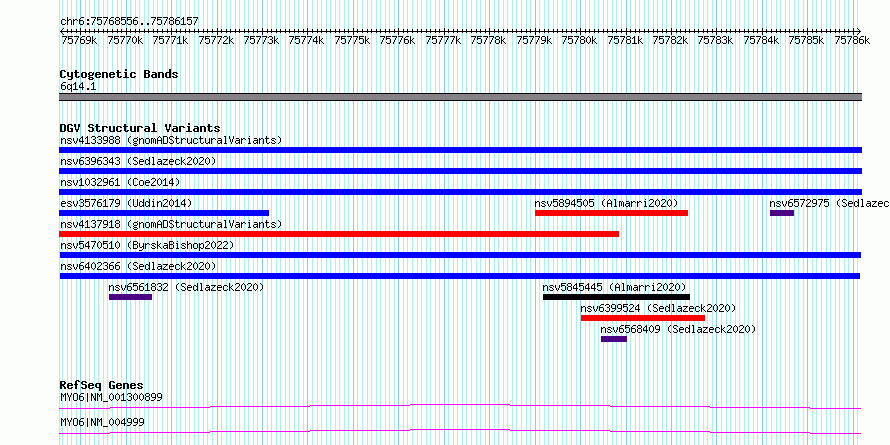
Task: Open nsv5845445 (Almarri2020) label
Action: pyautogui.click(x=615, y=287)
